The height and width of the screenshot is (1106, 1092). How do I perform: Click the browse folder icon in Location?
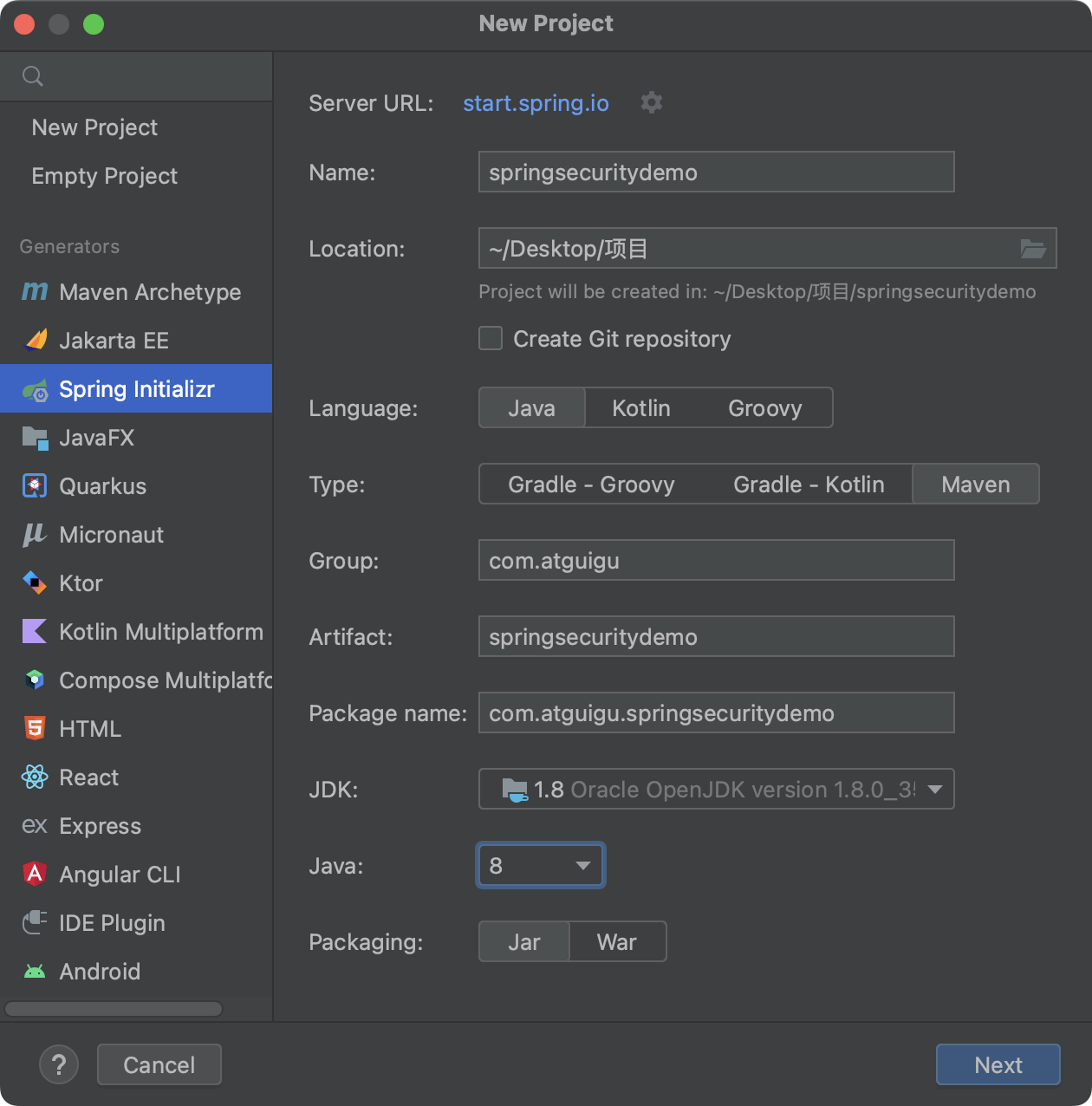pyautogui.click(x=1032, y=249)
